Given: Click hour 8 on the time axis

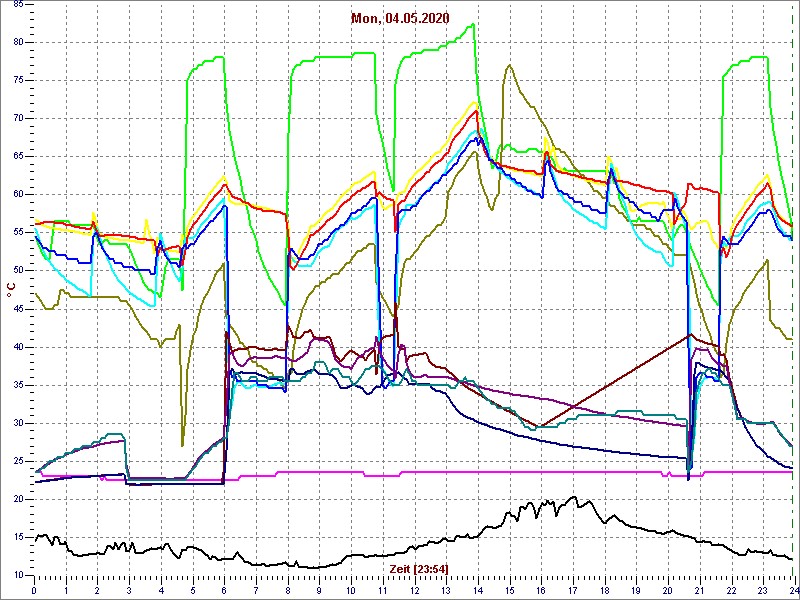Looking at the screenshot, I should pyautogui.click(x=287, y=591).
